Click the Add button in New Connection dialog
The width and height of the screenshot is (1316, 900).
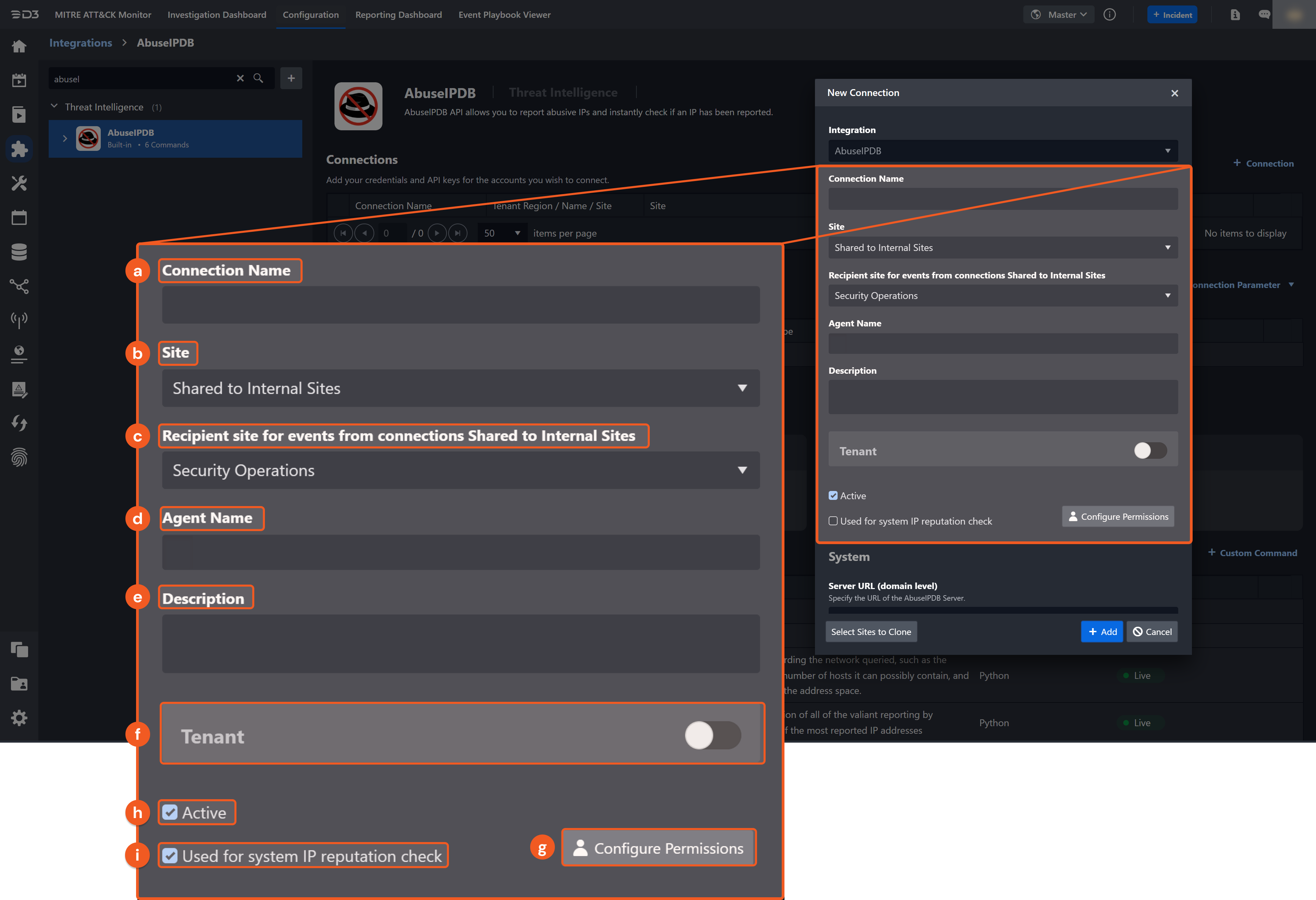coord(1101,631)
